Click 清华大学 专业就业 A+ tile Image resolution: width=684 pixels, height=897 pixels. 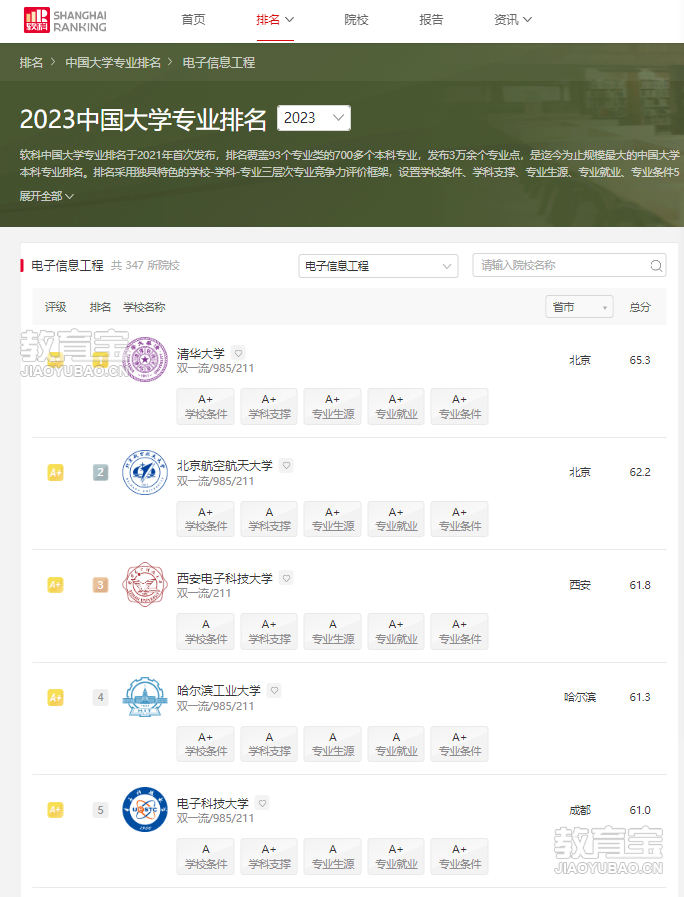(x=396, y=406)
